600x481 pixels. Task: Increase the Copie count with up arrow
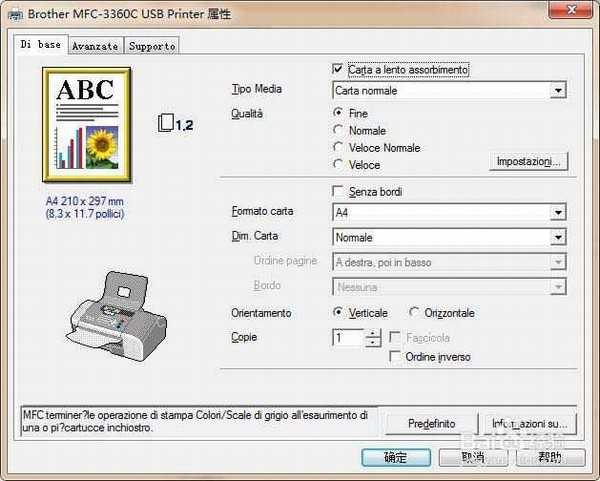(x=373, y=333)
